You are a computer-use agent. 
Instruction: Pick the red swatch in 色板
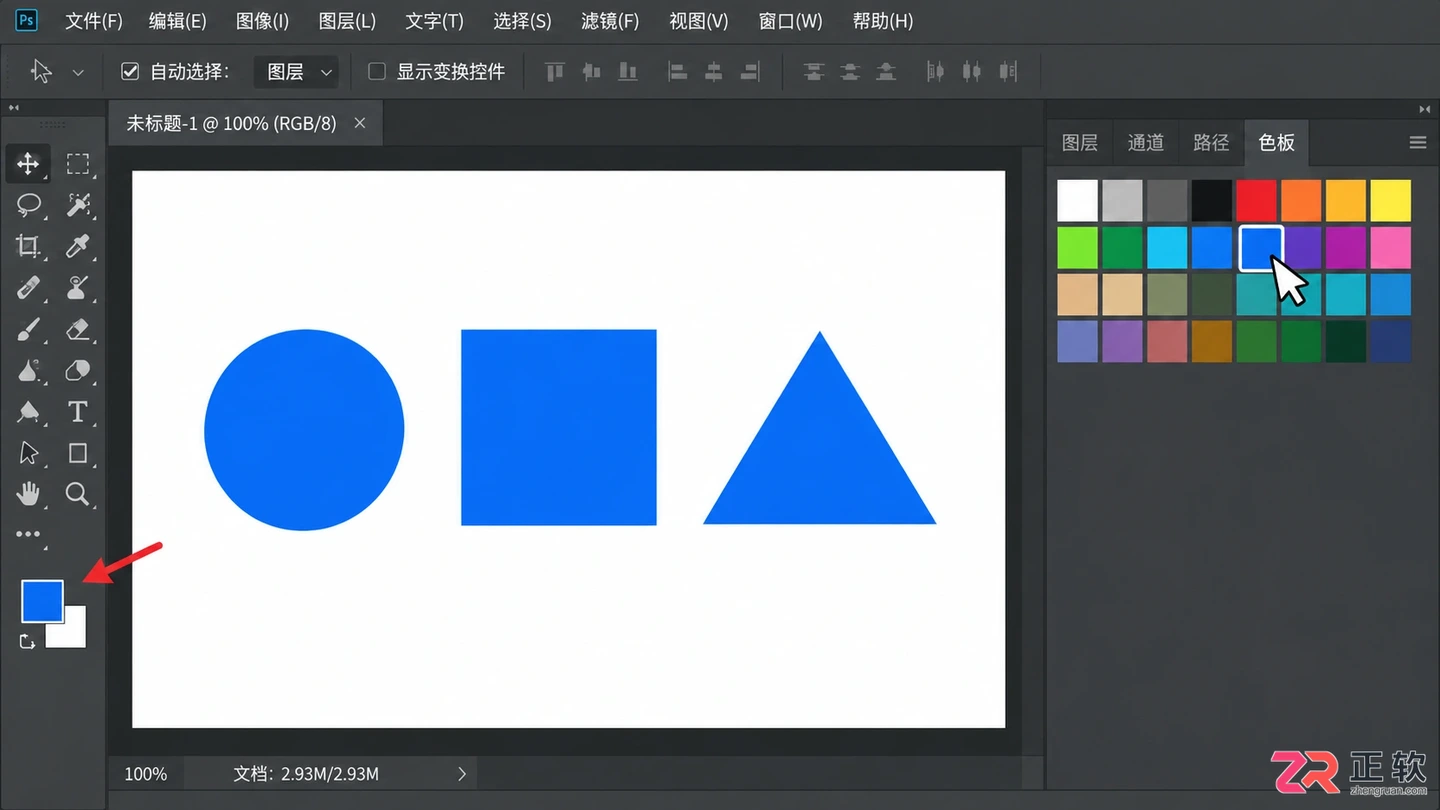coord(1256,200)
